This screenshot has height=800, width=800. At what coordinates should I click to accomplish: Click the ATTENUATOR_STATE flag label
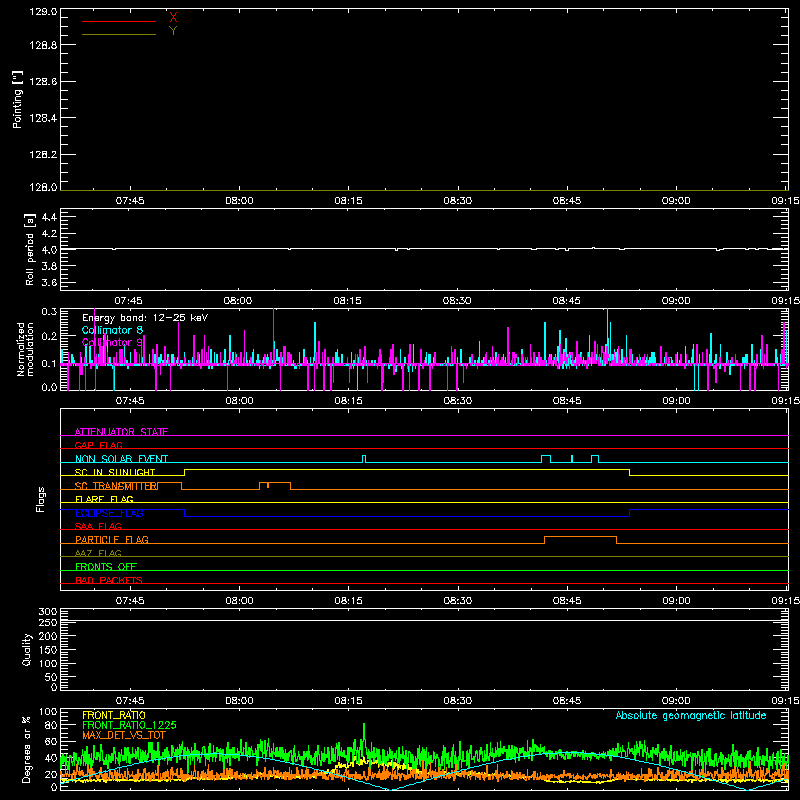click(x=121, y=432)
